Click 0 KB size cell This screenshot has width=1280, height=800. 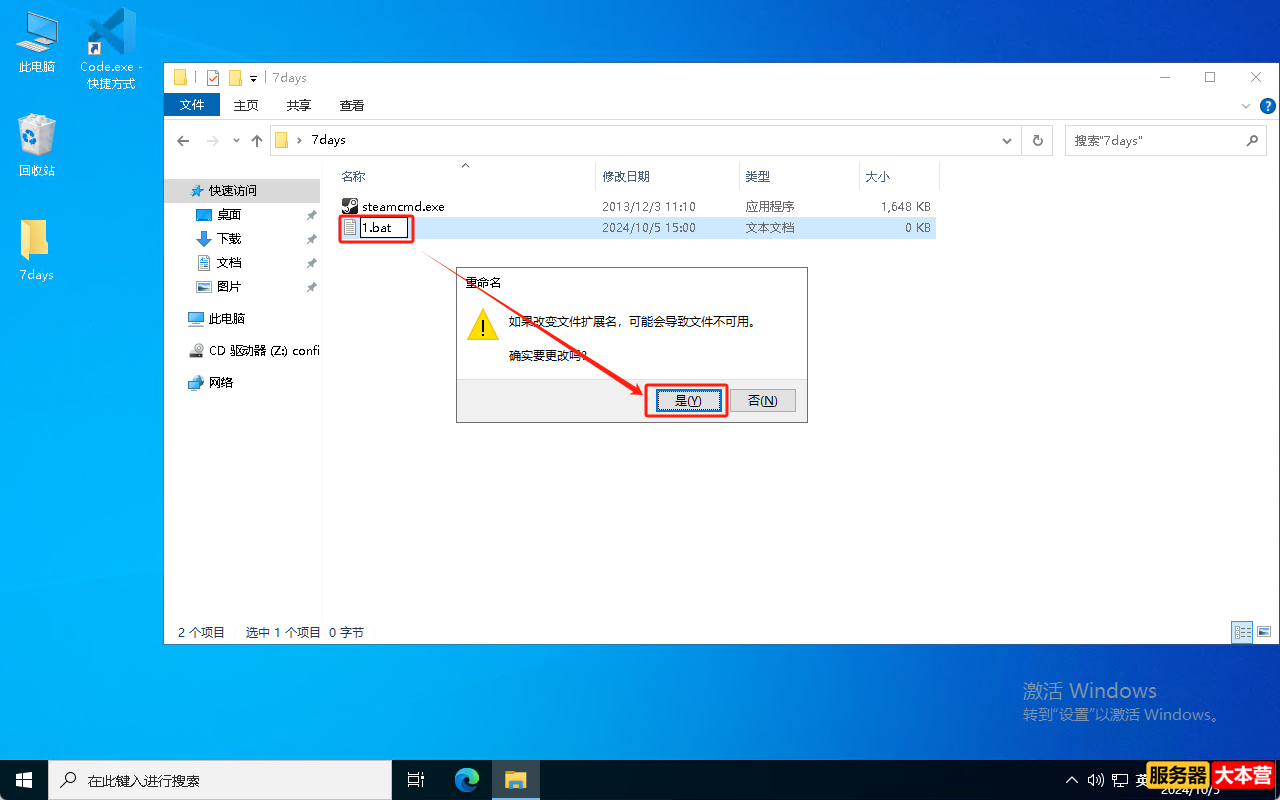click(x=917, y=228)
